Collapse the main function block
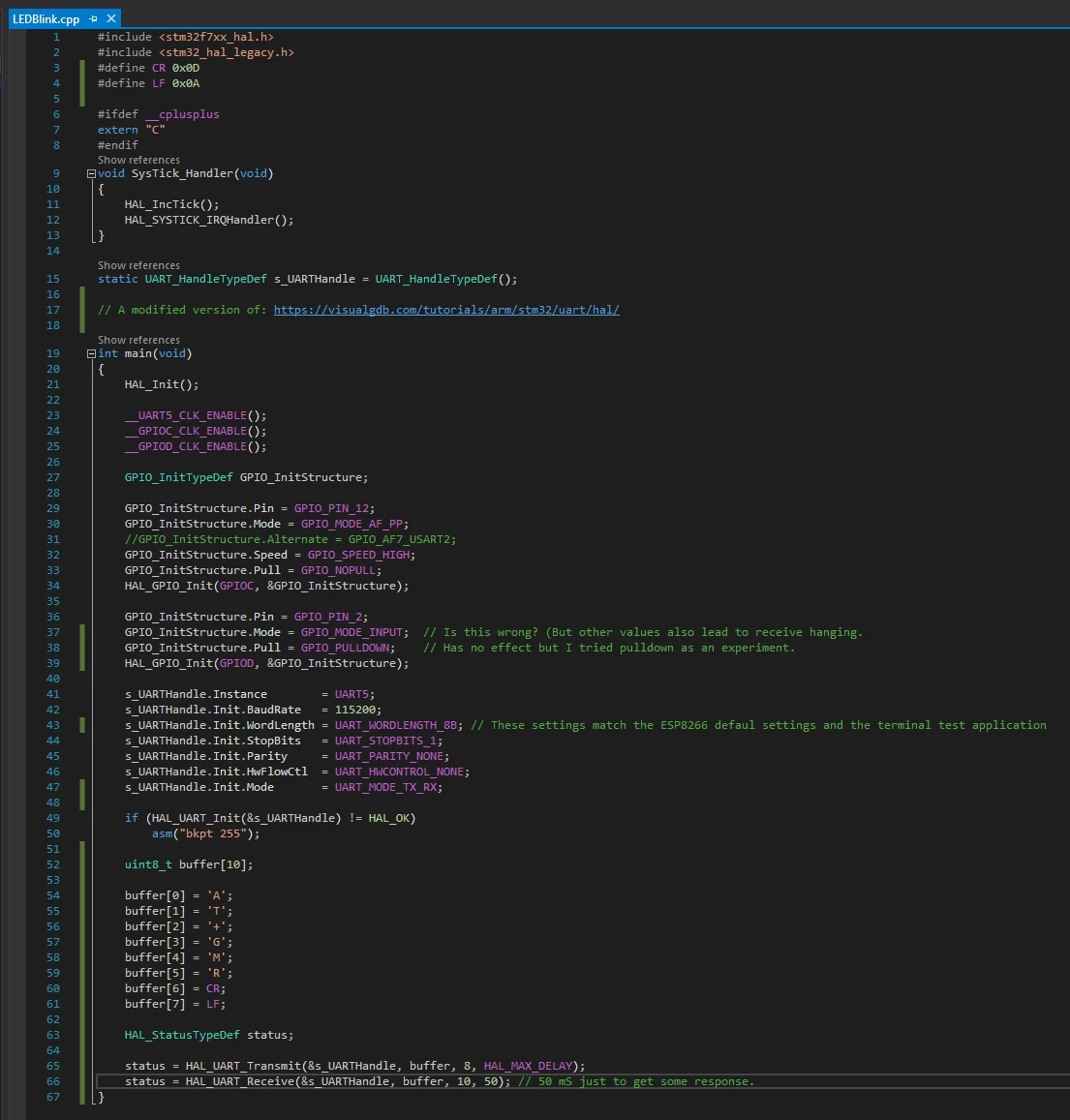1070x1120 pixels. pyautogui.click(x=91, y=353)
